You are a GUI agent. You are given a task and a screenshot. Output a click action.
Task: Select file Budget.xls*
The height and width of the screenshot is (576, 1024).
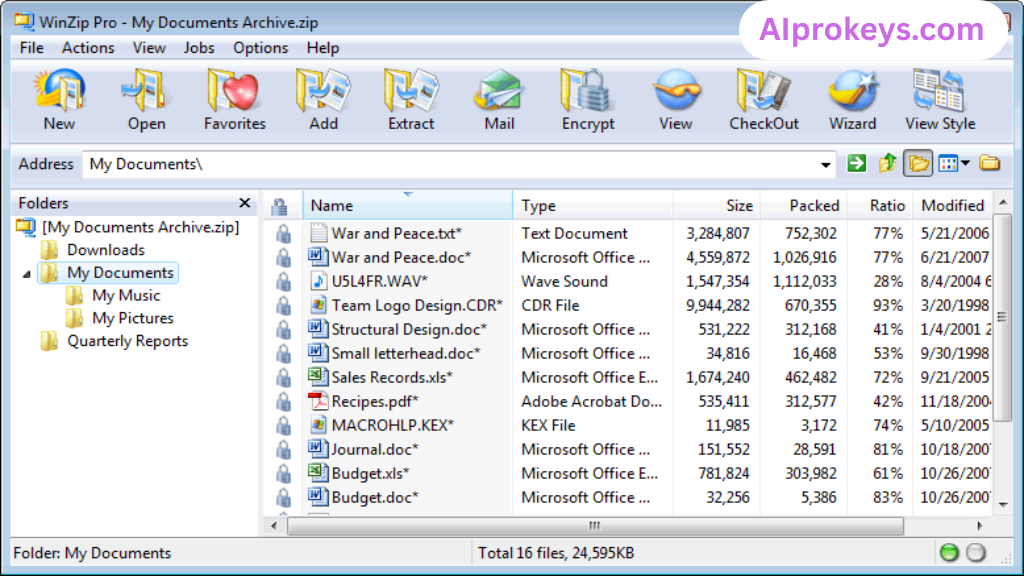(x=370, y=473)
